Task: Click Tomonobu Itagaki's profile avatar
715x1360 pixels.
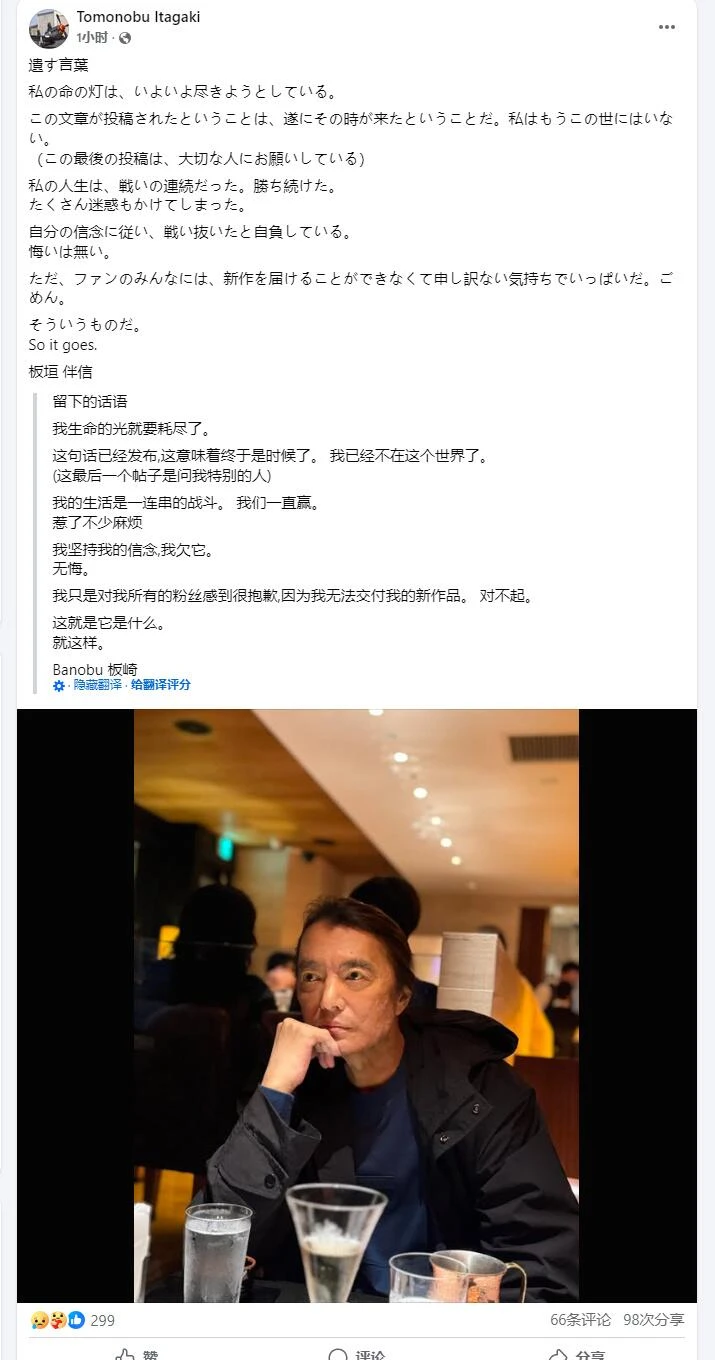Action: click(x=49, y=29)
